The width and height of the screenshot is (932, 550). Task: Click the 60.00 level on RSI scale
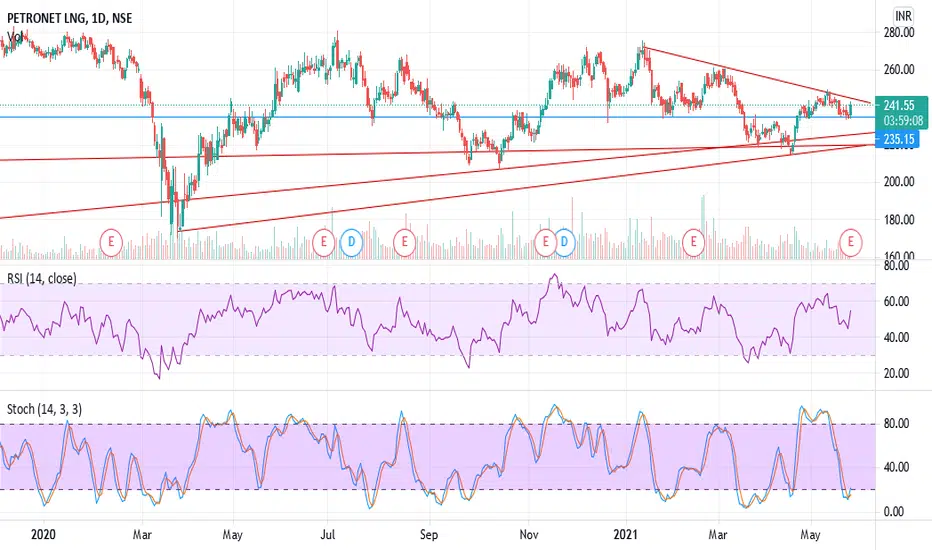click(896, 301)
